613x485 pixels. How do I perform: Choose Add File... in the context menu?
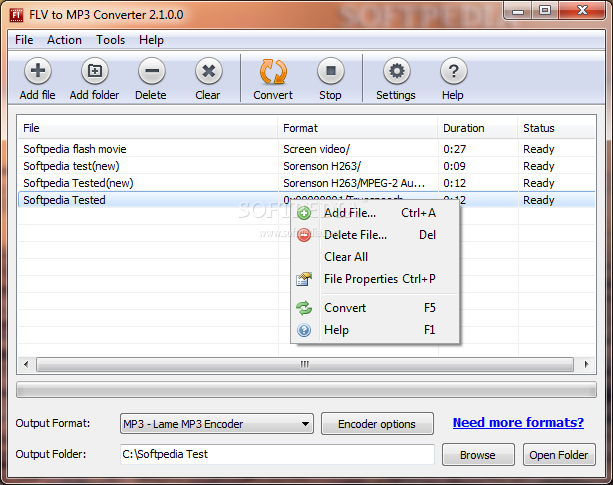coord(375,213)
